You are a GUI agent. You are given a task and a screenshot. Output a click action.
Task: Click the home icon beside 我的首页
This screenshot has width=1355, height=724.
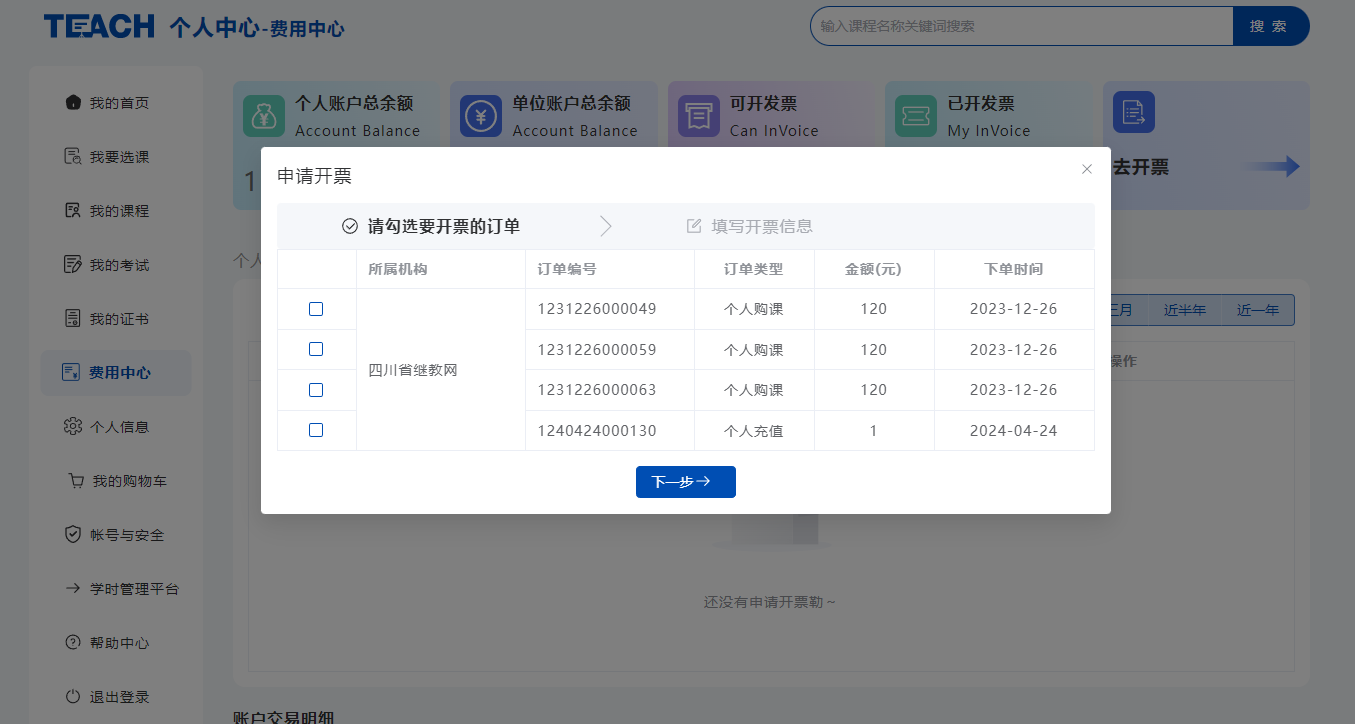(73, 102)
